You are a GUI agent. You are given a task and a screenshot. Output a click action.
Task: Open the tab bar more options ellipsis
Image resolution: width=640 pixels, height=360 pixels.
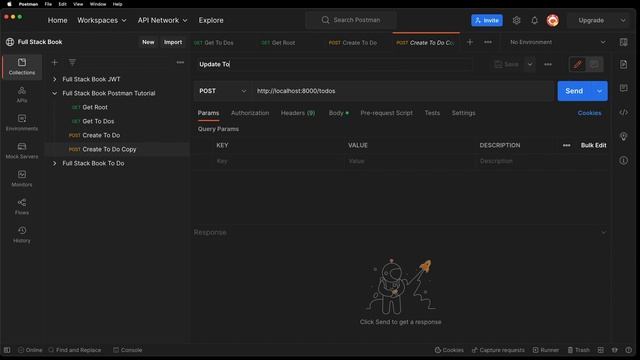(x=488, y=42)
